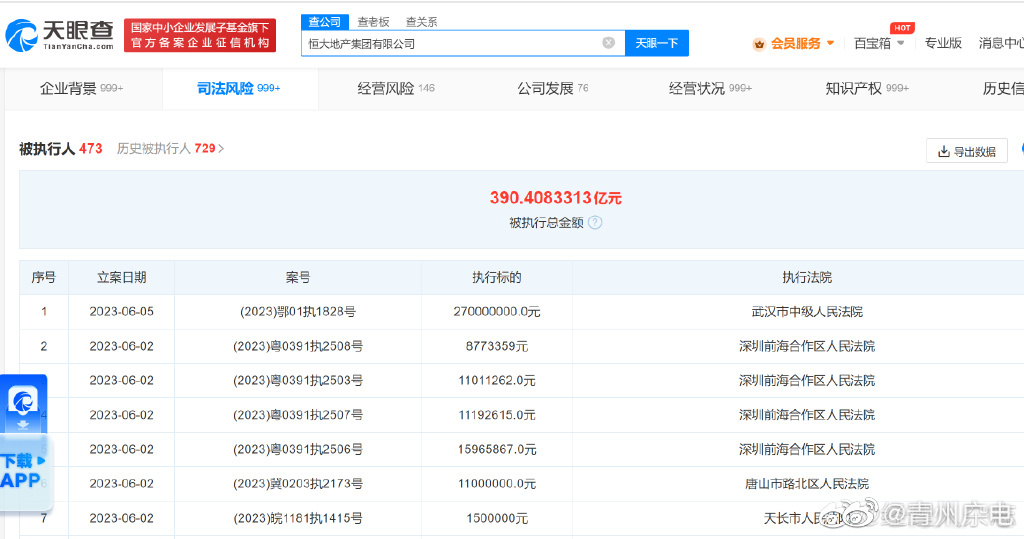This screenshot has height=539, width=1024.
Task: Open the 消息中心 menu item
Action: (1000, 44)
